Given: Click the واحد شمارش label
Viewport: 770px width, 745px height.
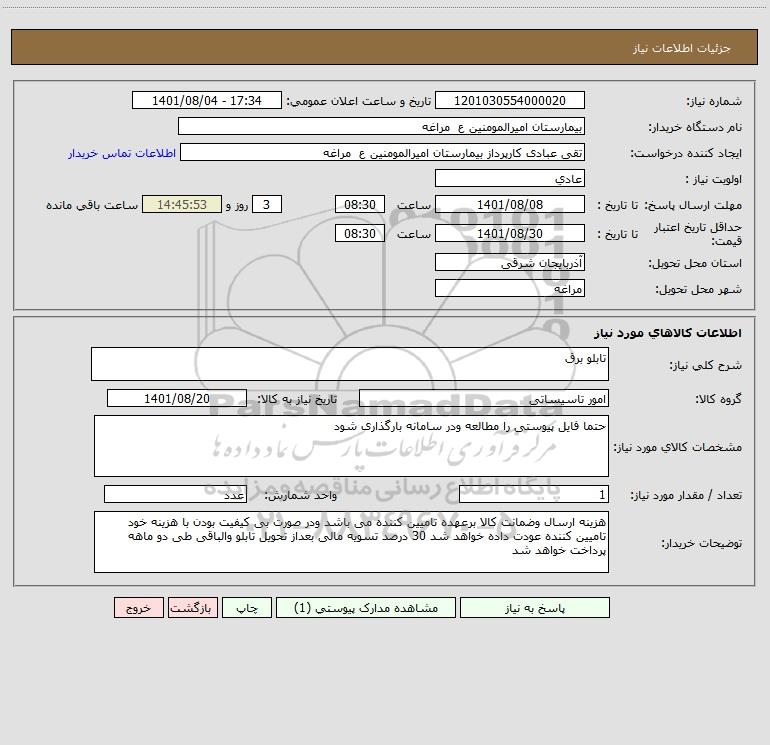Looking at the screenshot, I should [x=301, y=495].
